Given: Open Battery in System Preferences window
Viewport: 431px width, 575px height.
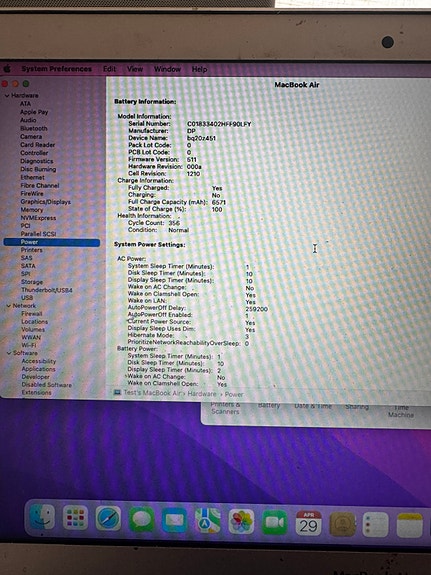Looking at the screenshot, I should [x=269, y=405].
